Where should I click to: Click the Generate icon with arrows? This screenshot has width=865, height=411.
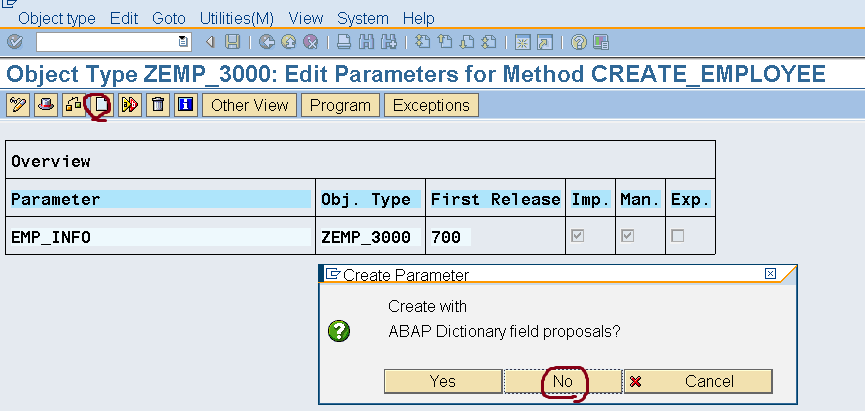click(x=130, y=105)
